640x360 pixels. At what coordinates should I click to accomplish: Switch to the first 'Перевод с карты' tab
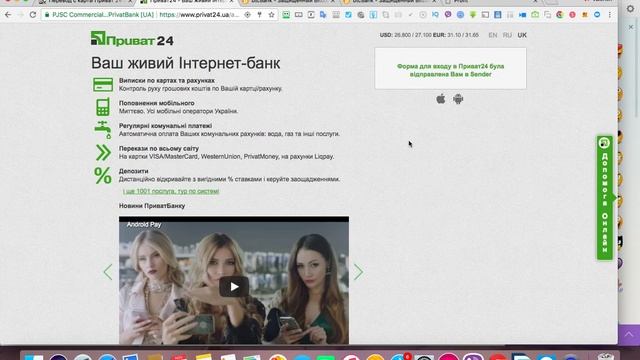coord(85,2)
